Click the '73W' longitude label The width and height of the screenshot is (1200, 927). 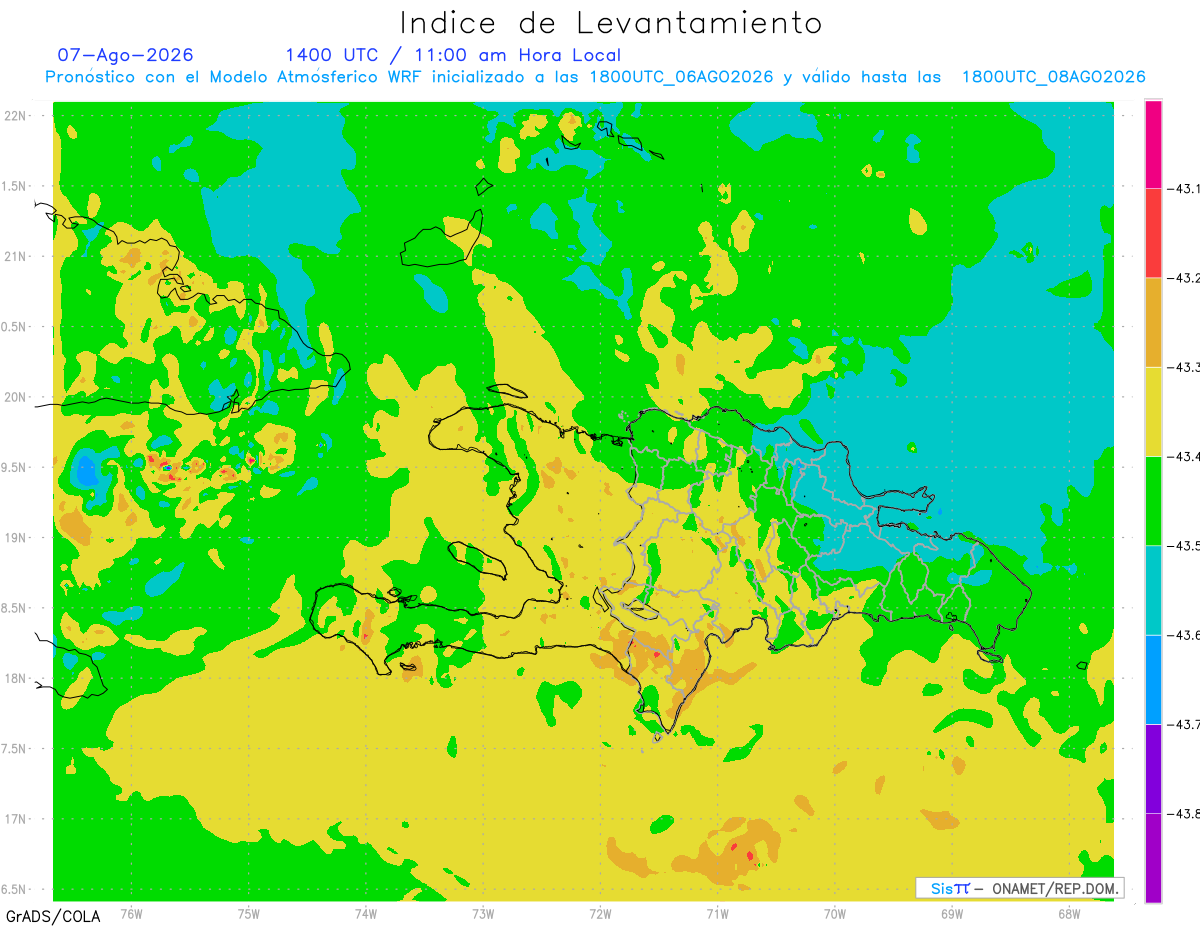[x=483, y=913]
